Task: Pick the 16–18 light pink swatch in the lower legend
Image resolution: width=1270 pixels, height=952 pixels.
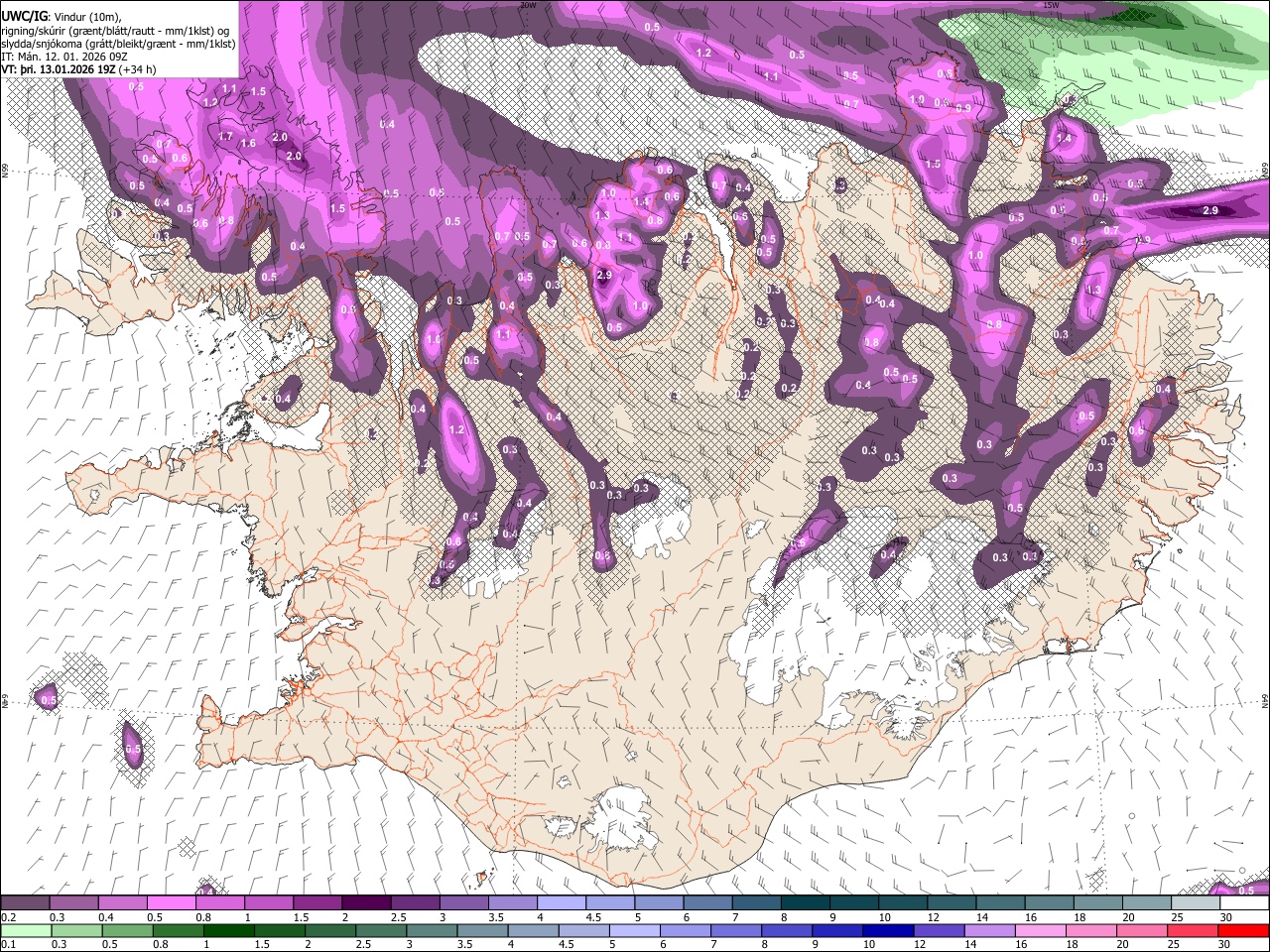Action: [x=1043, y=930]
